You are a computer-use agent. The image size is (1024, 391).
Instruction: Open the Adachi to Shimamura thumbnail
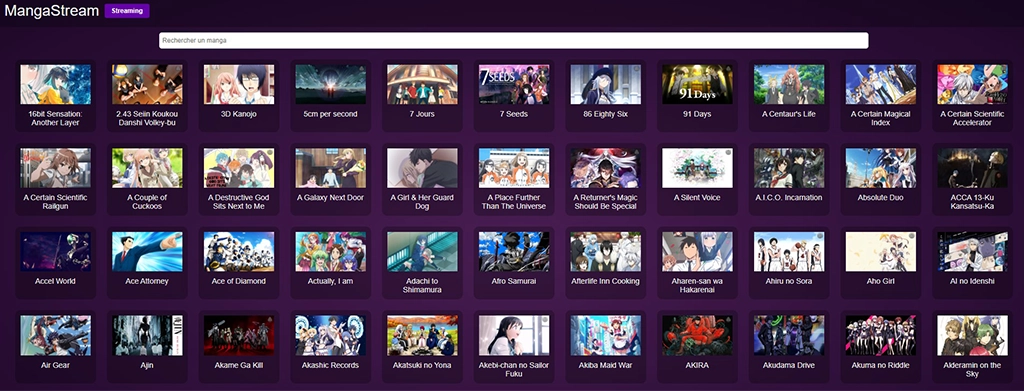click(422, 251)
